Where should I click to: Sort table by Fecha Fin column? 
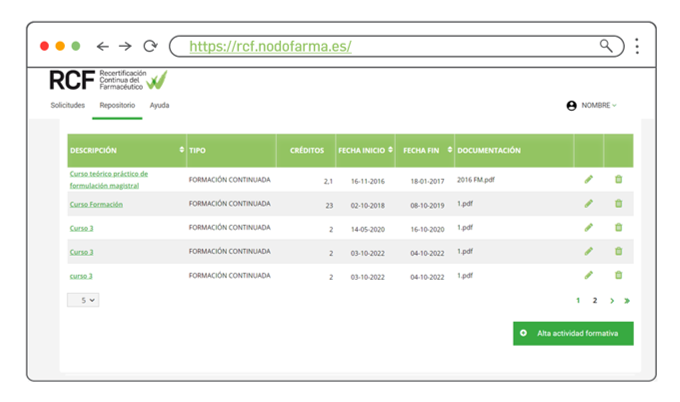(449, 150)
